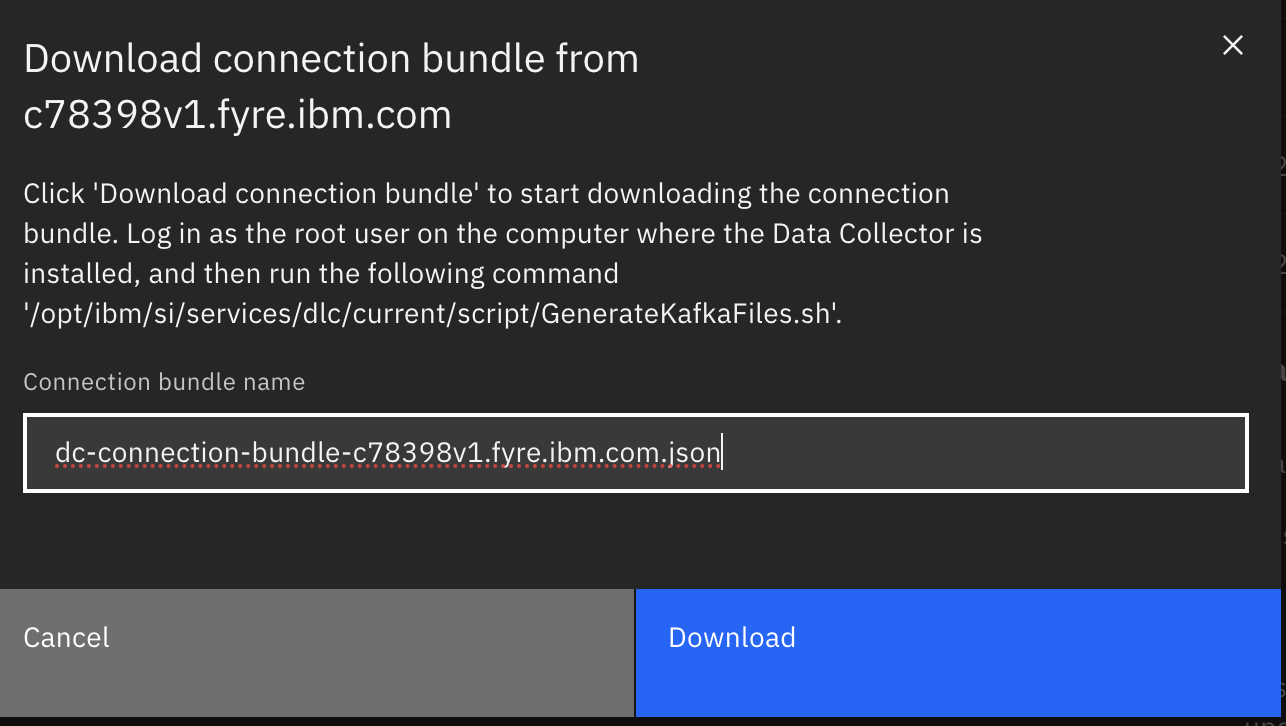This screenshot has width=1286, height=726.
Task: Click the word 'Download' in dialog heading
Action: tap(112, 59)
